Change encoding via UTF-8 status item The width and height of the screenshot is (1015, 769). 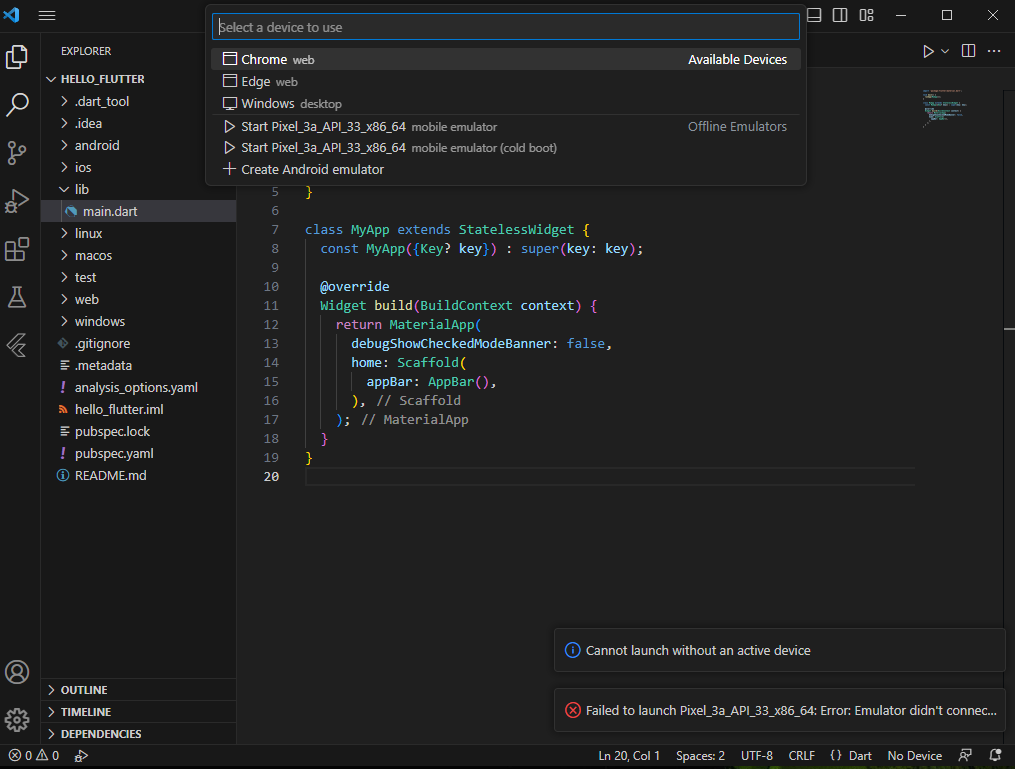[x=757, y=755]
